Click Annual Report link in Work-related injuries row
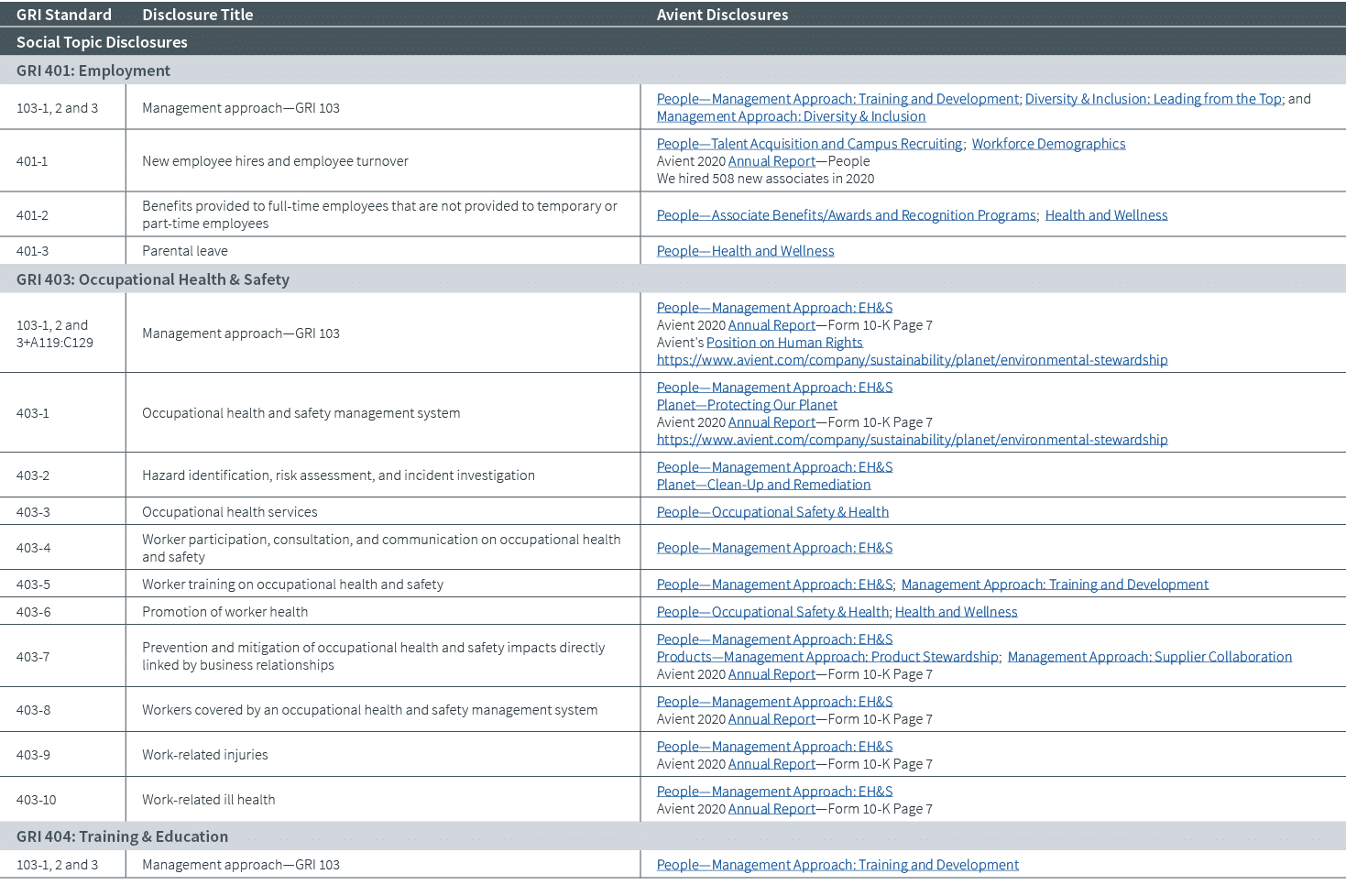 point(771,764)
